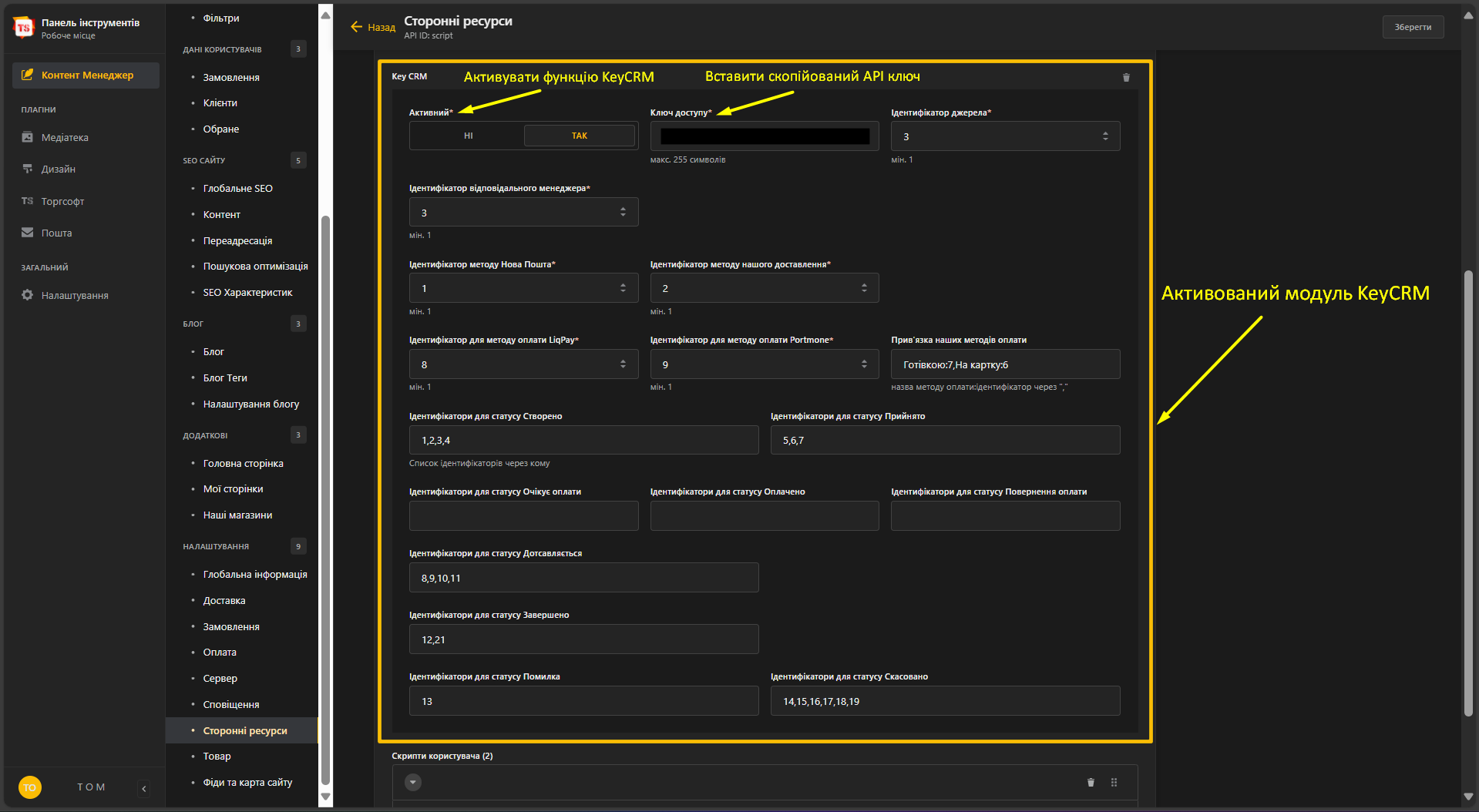Screen dimensions: 1479x812
Task: Delete the user script using trash icon
Action: tap(1091, 783)
